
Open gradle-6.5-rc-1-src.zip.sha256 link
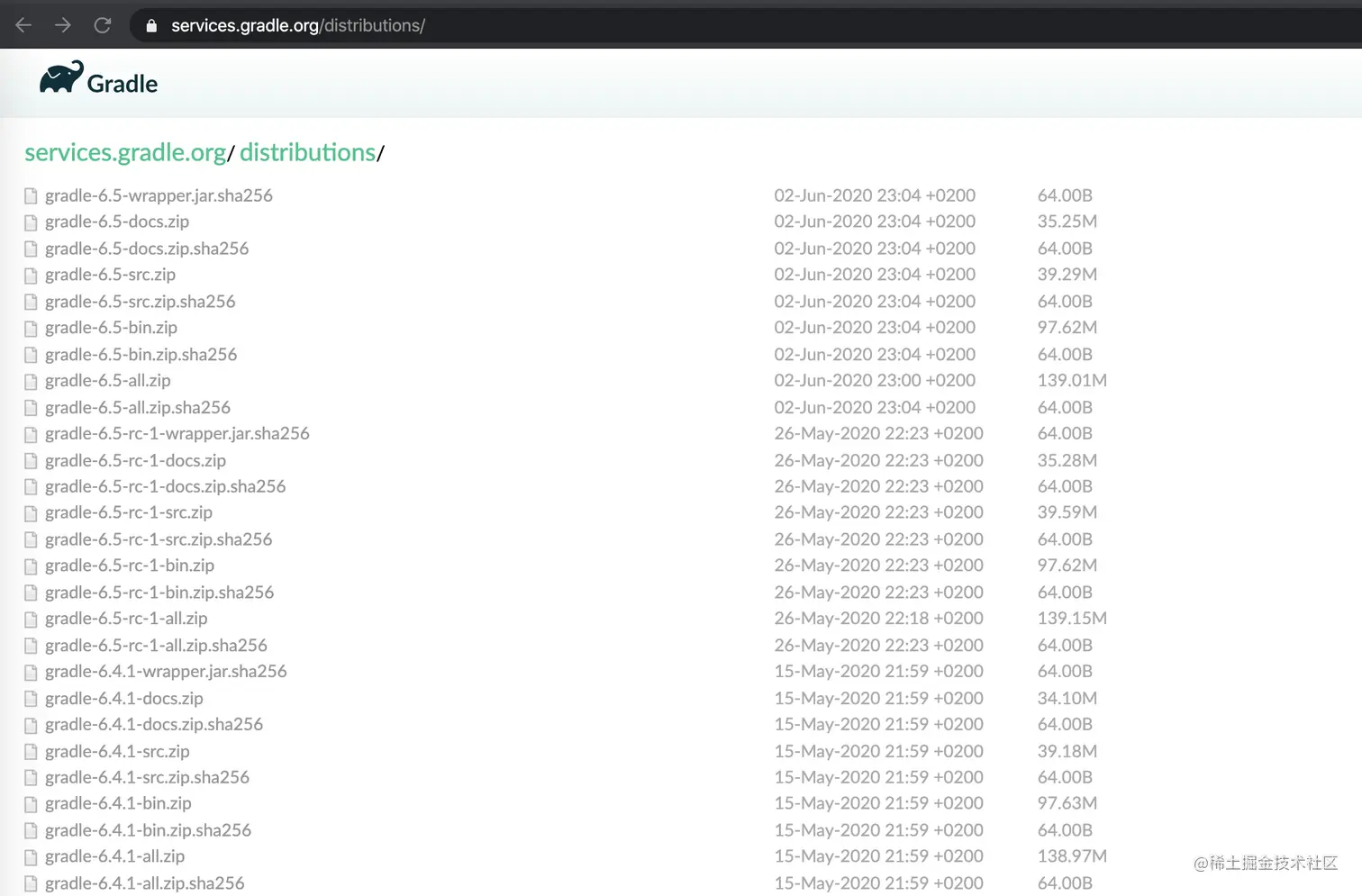pos(159,539)
